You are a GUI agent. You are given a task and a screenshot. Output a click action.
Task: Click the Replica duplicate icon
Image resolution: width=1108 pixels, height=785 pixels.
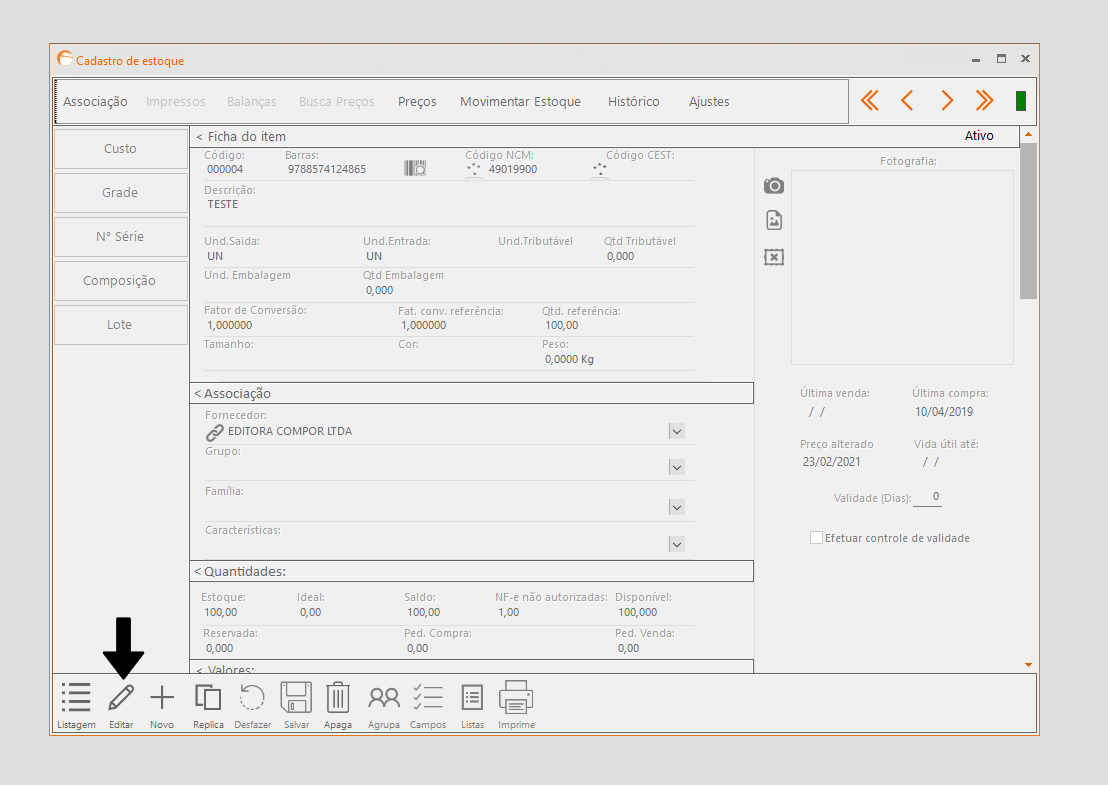coord(208,698)
